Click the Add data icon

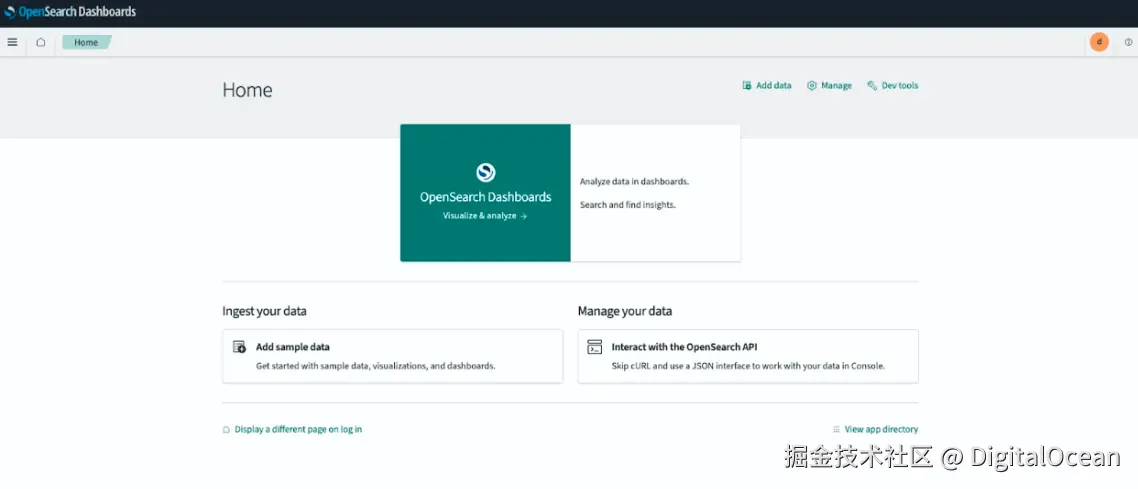coord(746,86)
